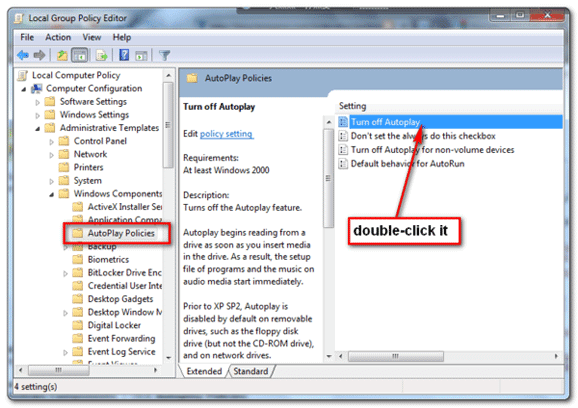
Task: Click the Digital Locker folder icon
Action: (x=77, y=325)
